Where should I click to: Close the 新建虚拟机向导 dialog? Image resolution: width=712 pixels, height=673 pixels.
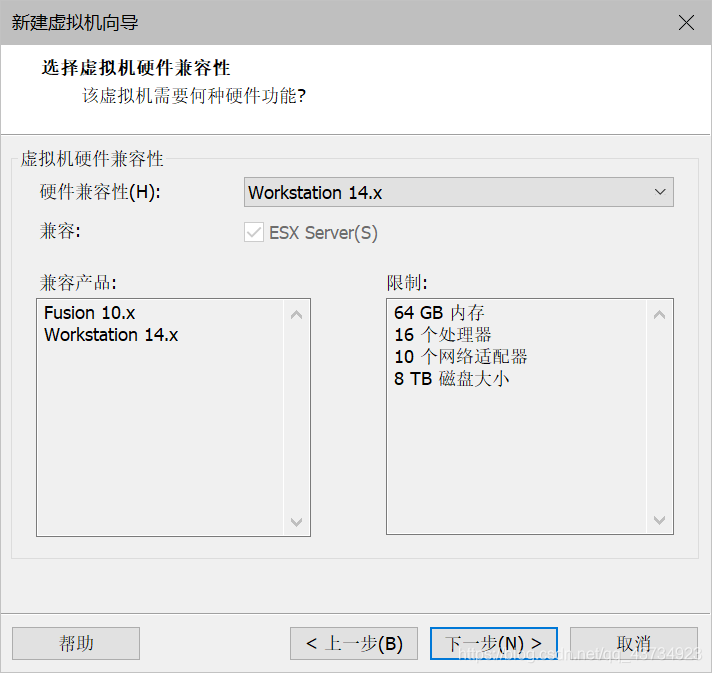point(686,22)
